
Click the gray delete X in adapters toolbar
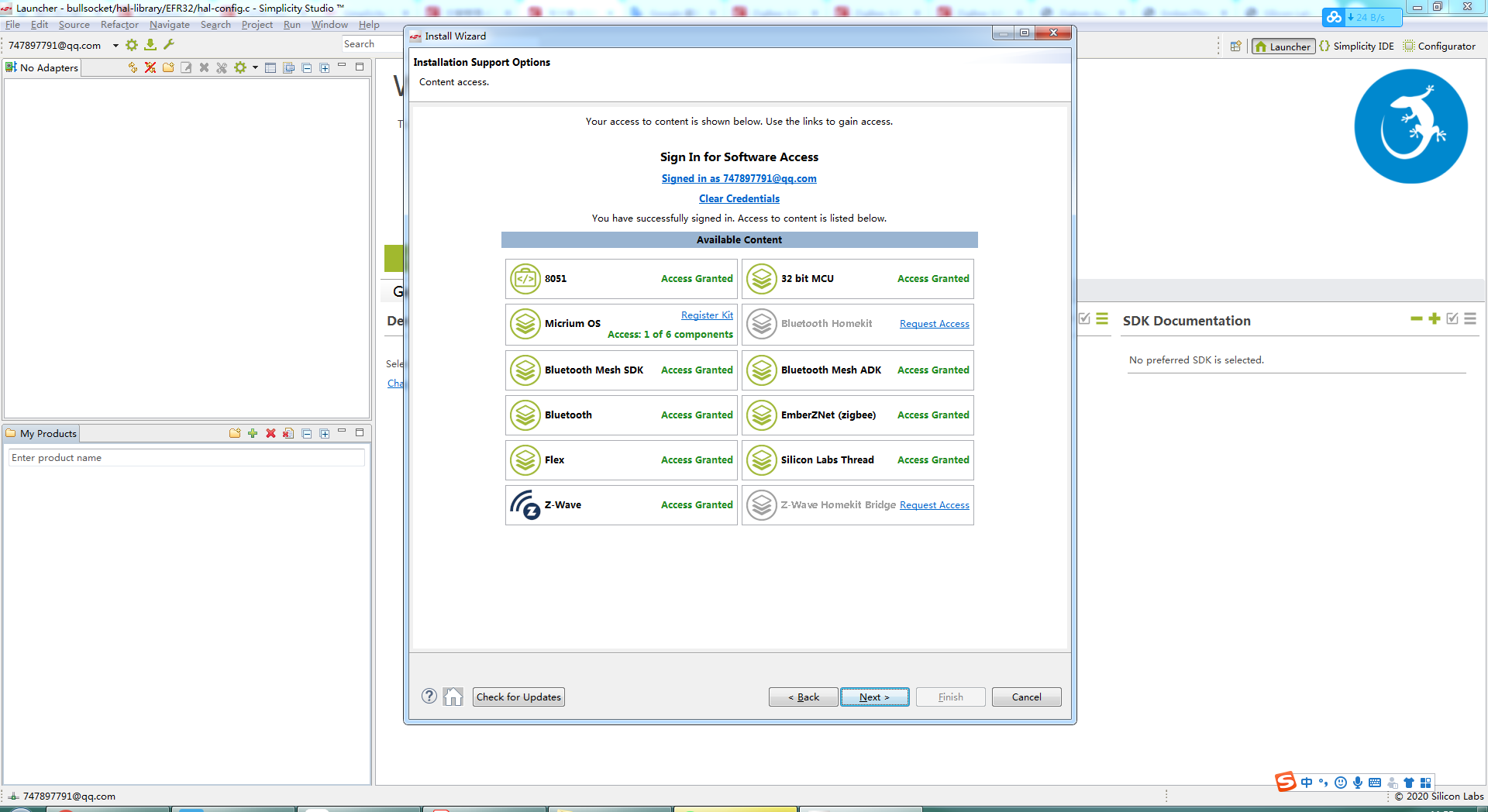pos(204,67)
